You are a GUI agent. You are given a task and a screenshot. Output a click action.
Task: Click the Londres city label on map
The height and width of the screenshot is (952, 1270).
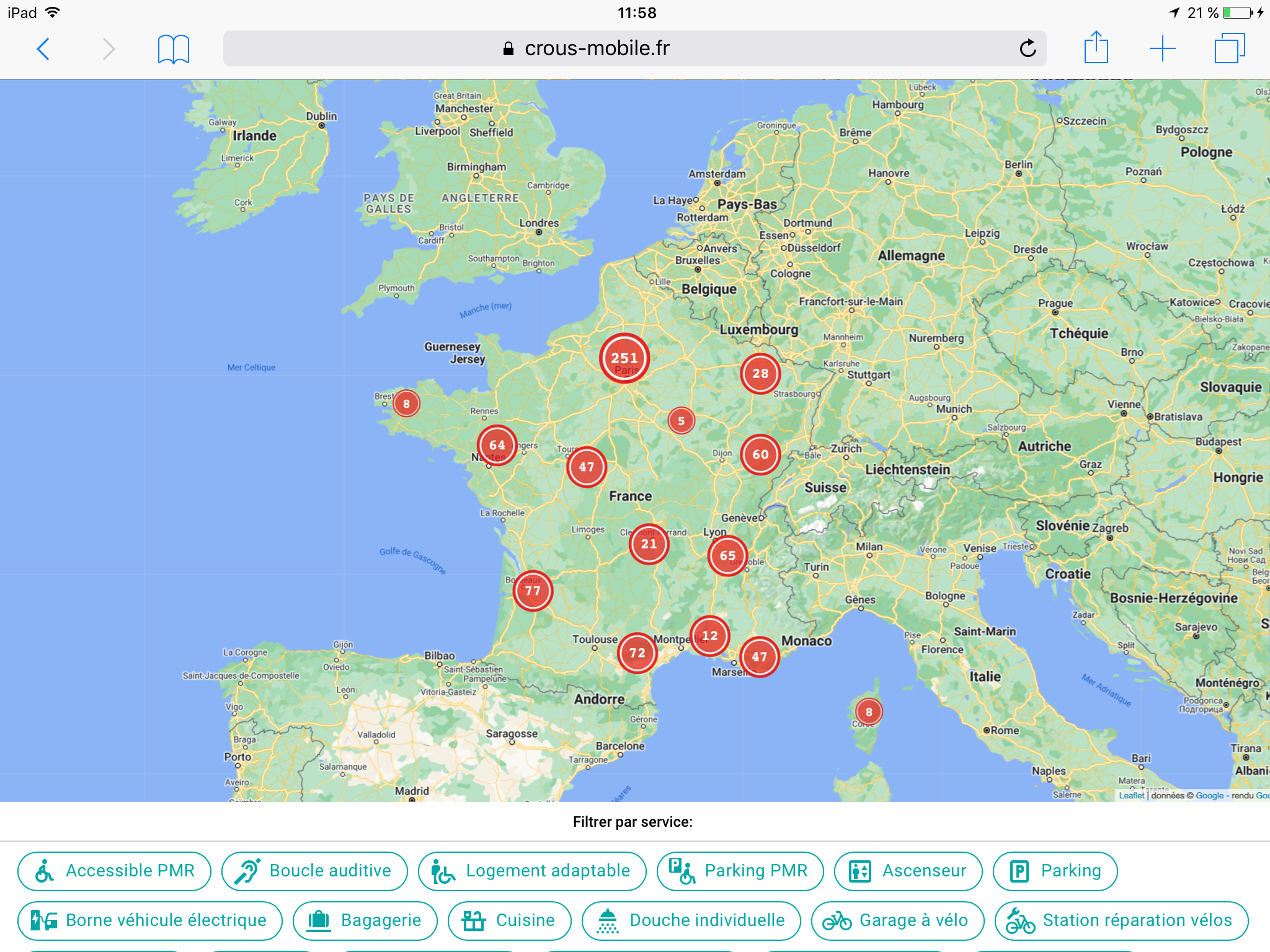point(539,223)
